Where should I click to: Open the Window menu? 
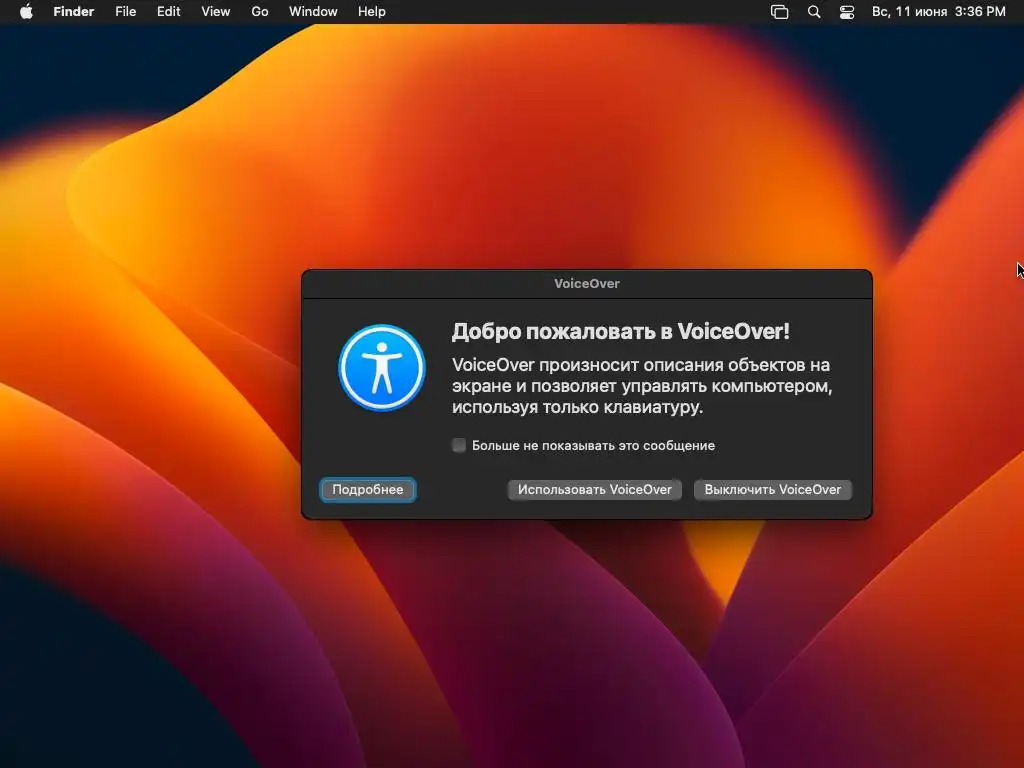(313, 12)
